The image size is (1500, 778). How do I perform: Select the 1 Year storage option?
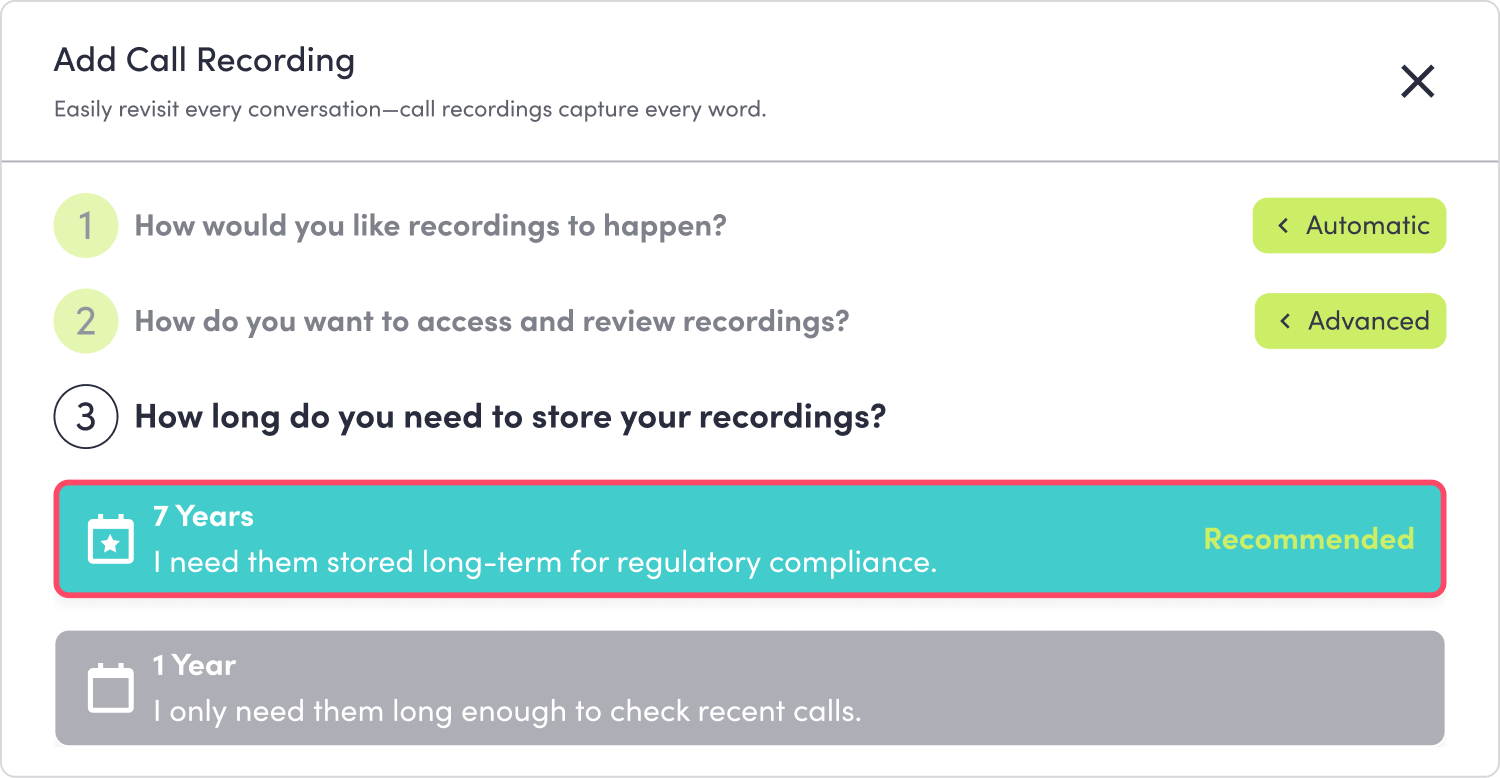click(x=750, y=688)
